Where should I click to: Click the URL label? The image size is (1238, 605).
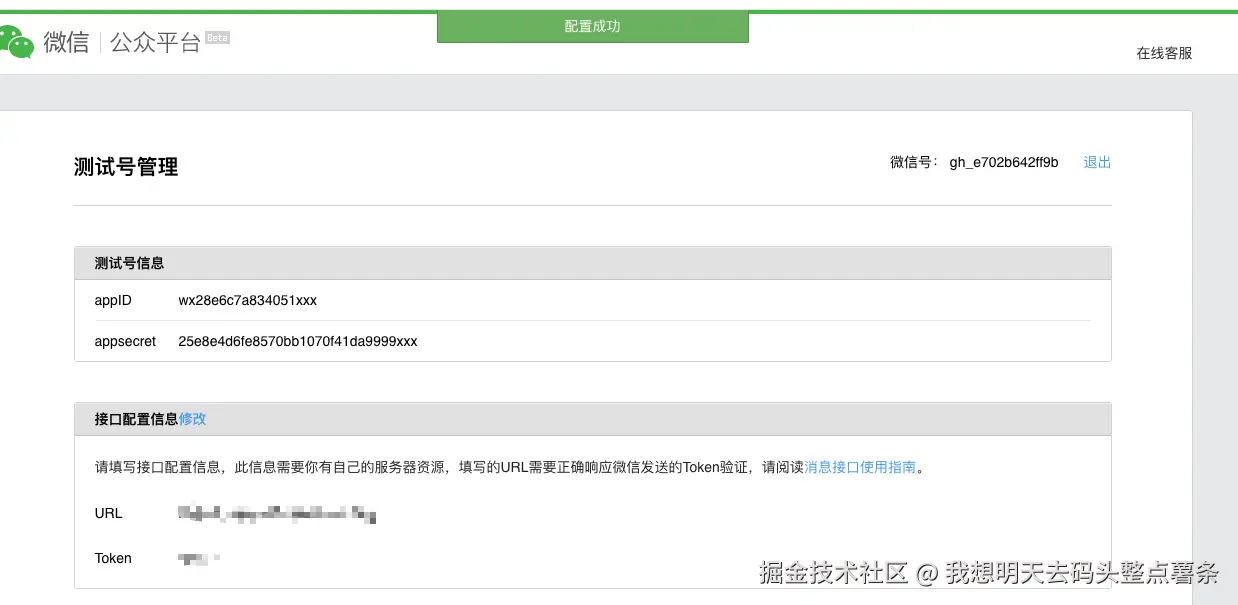tap(109, 513)
